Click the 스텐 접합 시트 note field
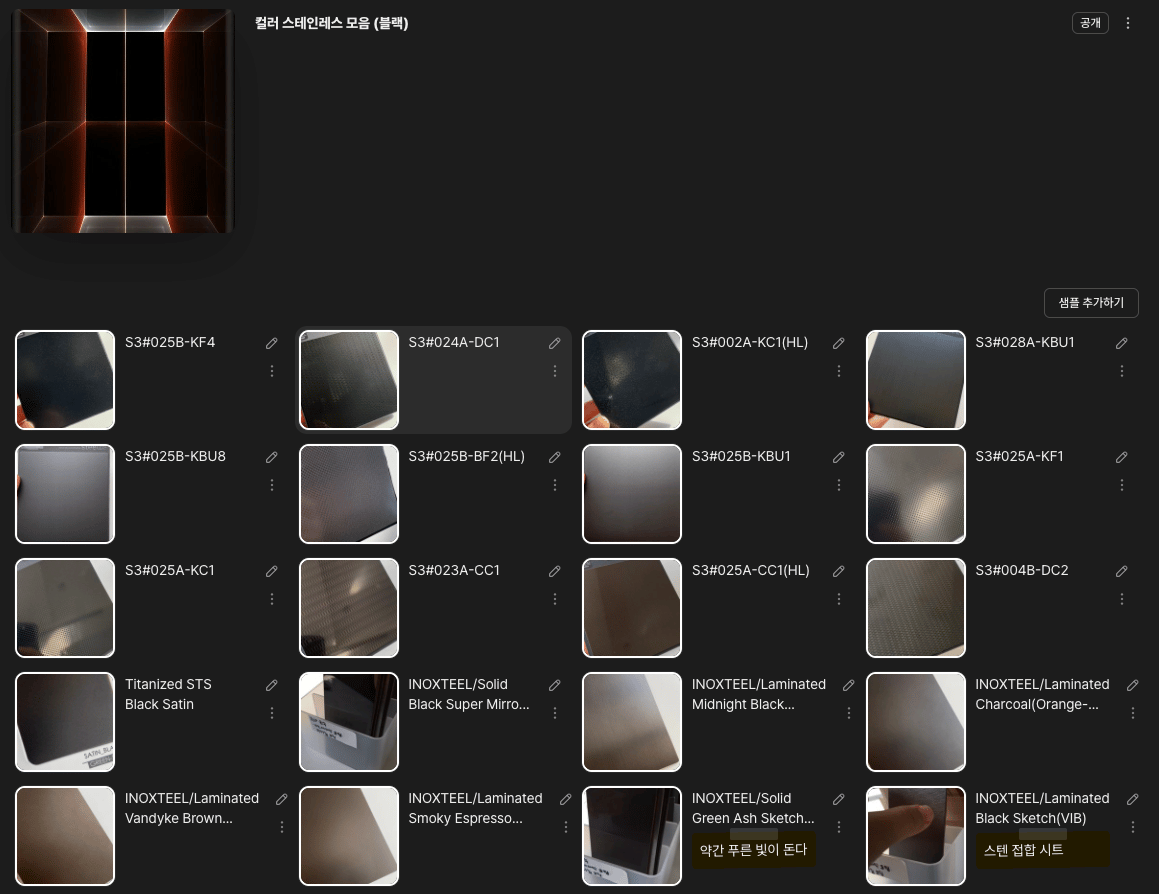The image size is (1159, 894). coord(1042,850)
